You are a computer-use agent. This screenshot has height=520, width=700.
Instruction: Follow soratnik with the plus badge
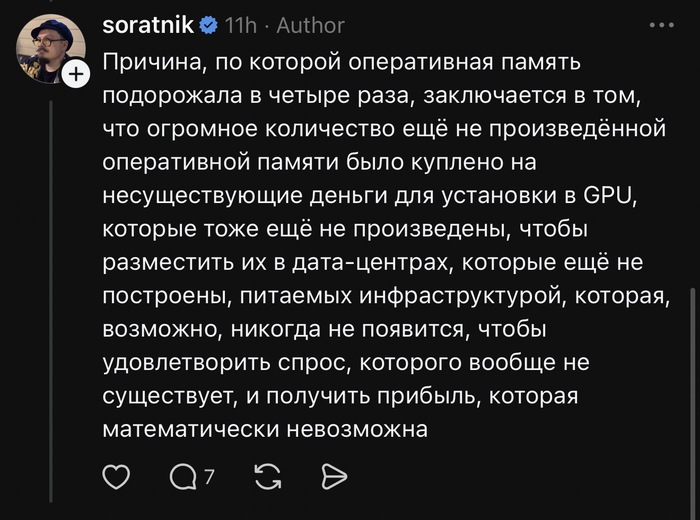76,74
